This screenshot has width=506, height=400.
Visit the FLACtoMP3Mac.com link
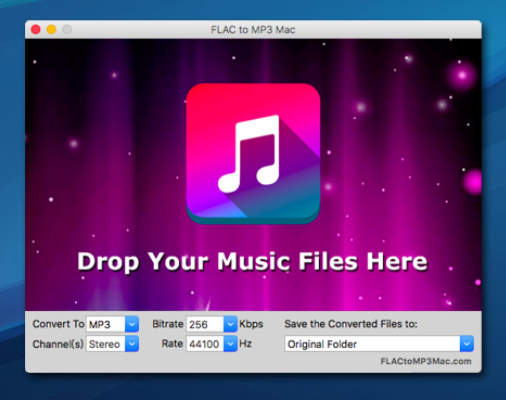point(426,361)
